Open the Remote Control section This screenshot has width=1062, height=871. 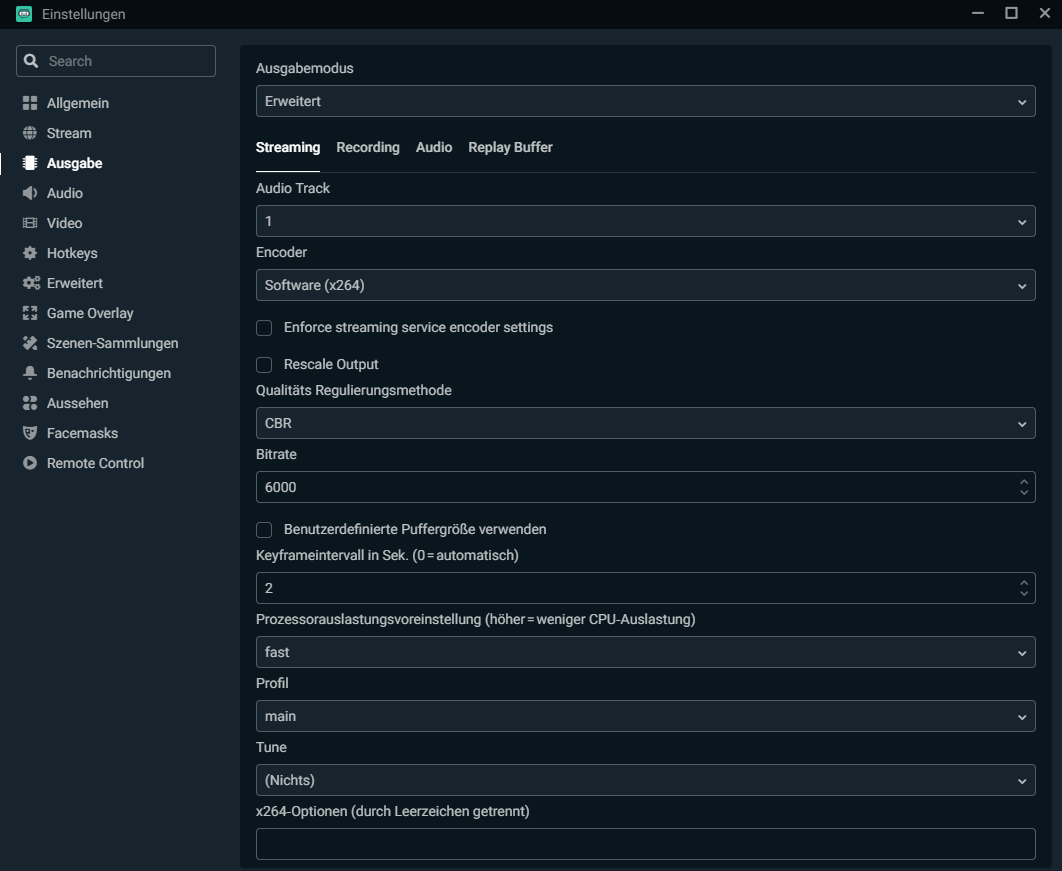click(95, 463)
